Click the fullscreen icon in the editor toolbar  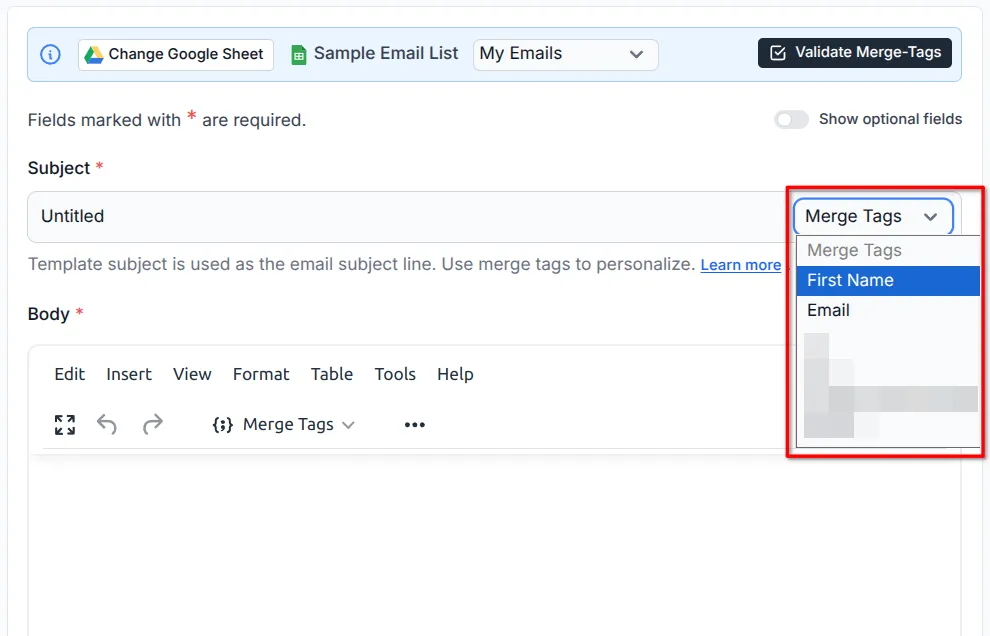(x=64, y=424)
